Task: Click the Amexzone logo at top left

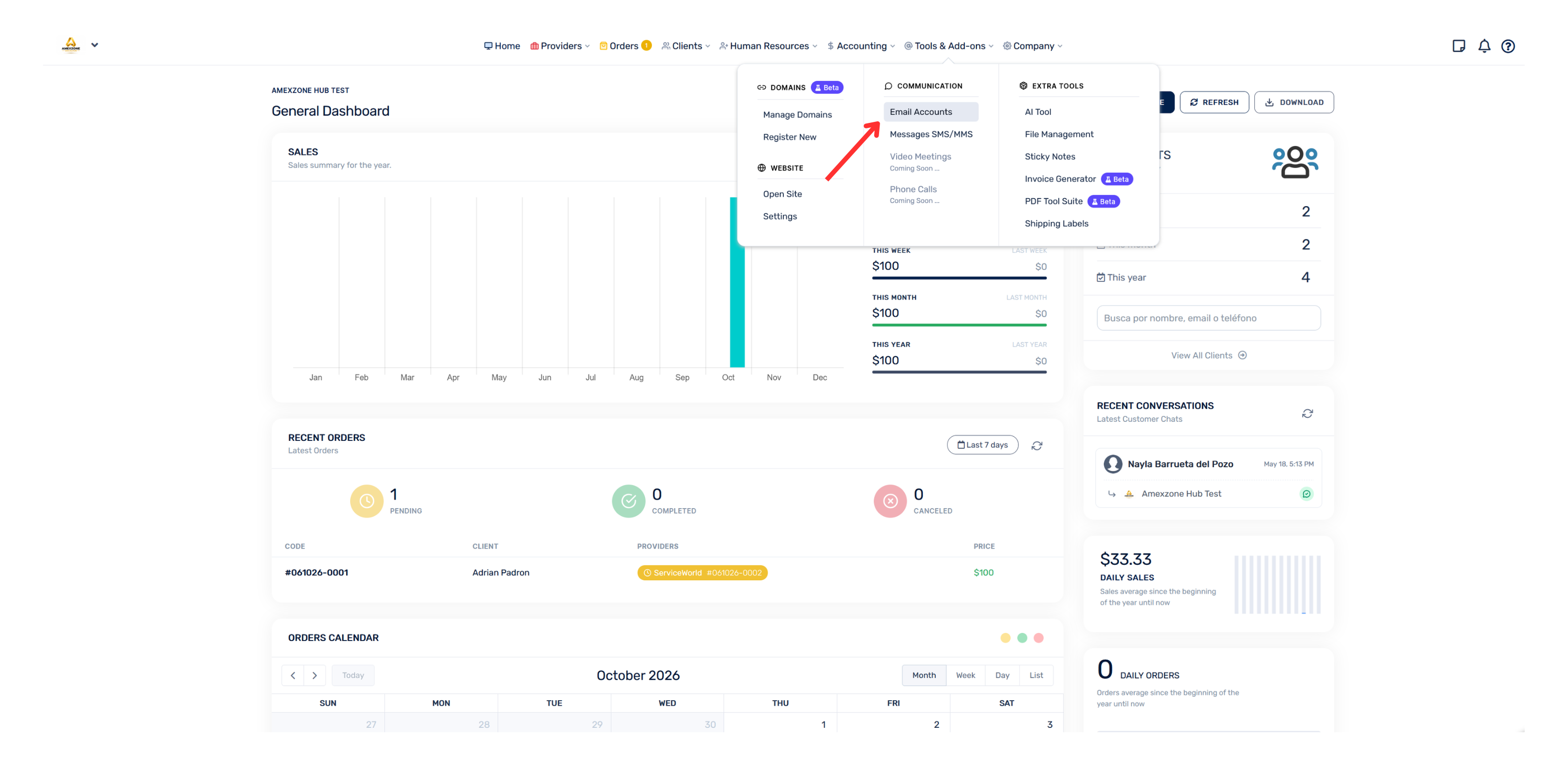Action: coord(71,45)
